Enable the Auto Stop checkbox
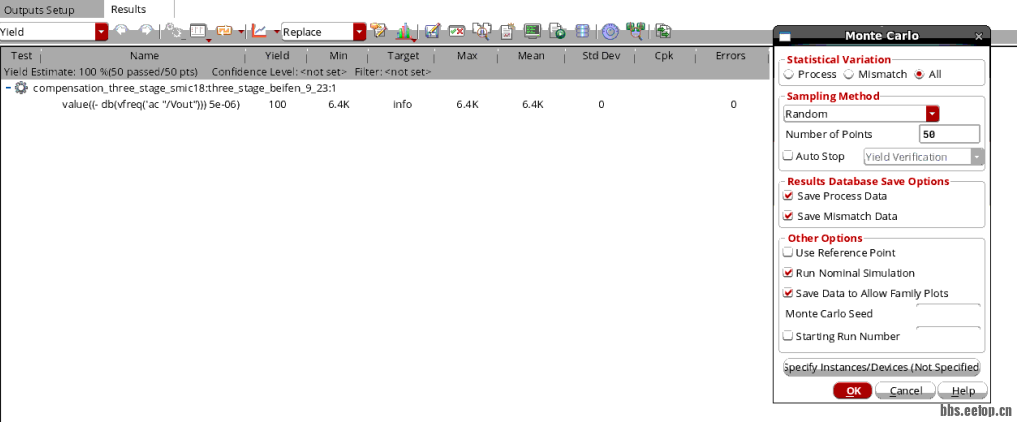1017x422 pixels. pos(788,156)
